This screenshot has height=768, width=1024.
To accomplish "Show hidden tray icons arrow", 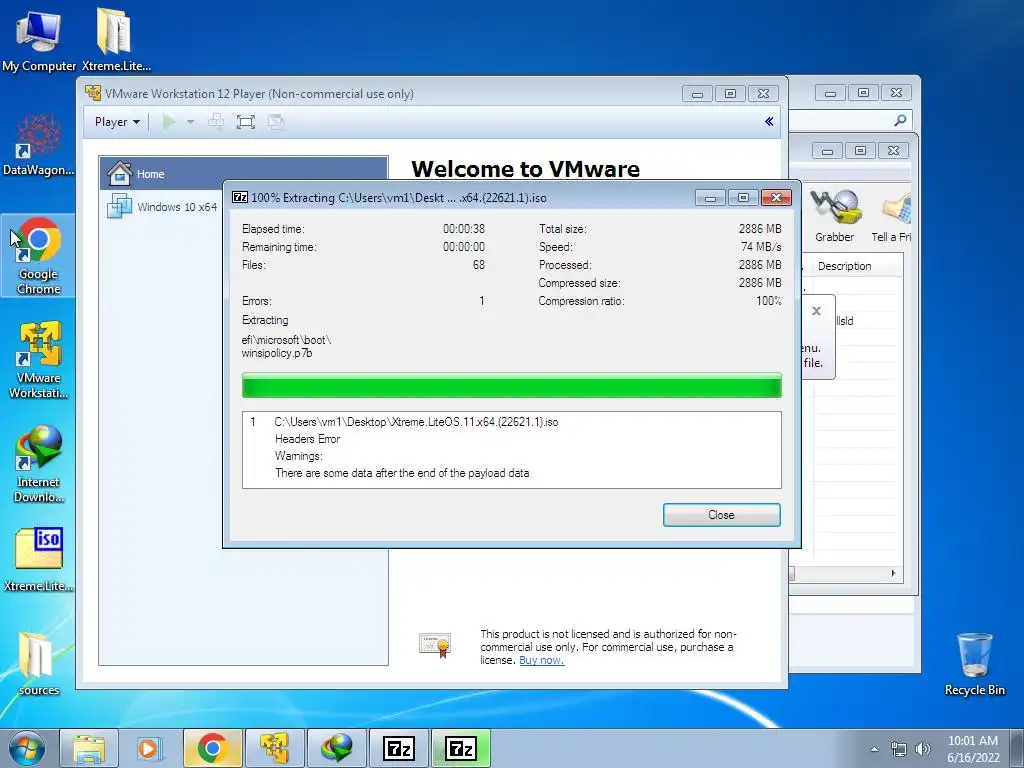I will (874, 749).
